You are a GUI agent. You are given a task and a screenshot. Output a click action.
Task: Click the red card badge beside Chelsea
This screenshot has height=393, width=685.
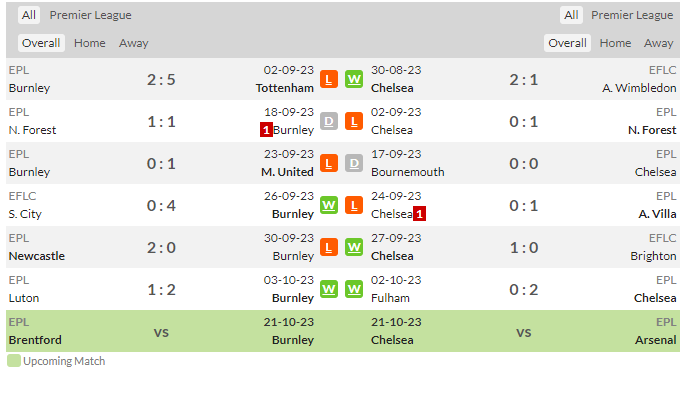point(419,214)
